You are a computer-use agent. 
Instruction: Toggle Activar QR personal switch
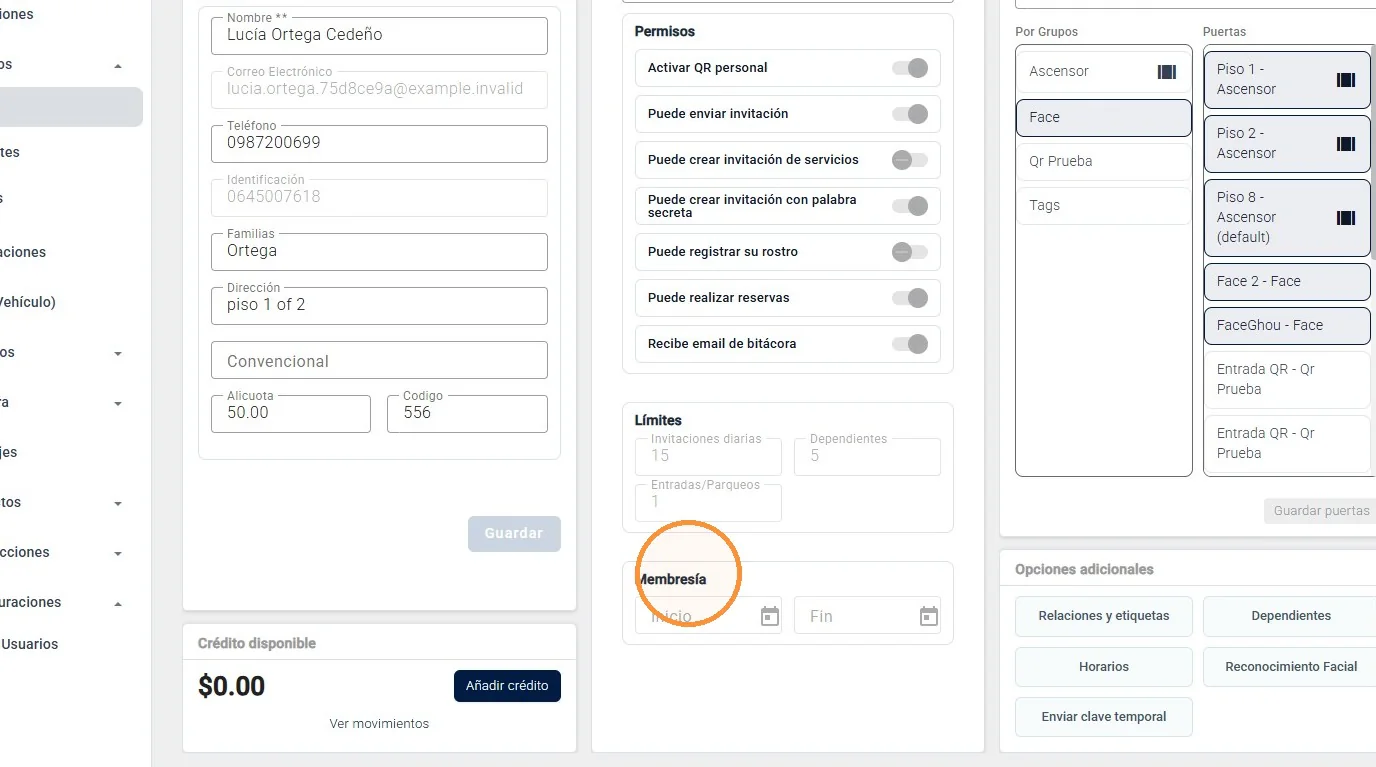(x=910, y=68)
